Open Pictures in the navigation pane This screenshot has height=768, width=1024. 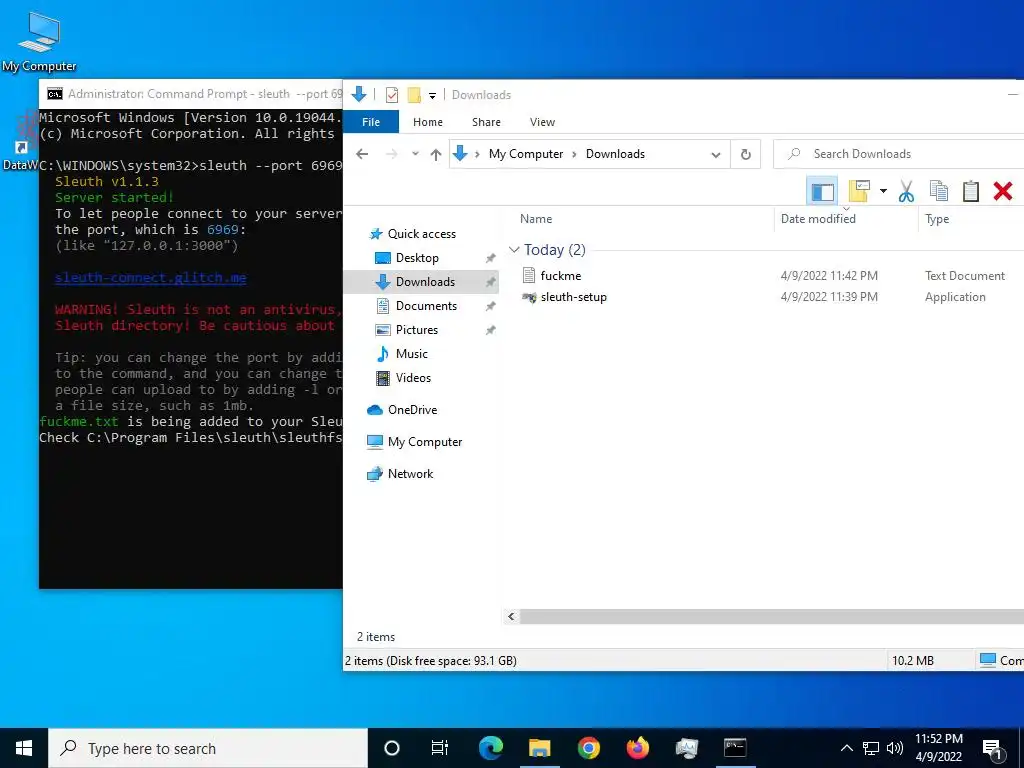[417, 330]
